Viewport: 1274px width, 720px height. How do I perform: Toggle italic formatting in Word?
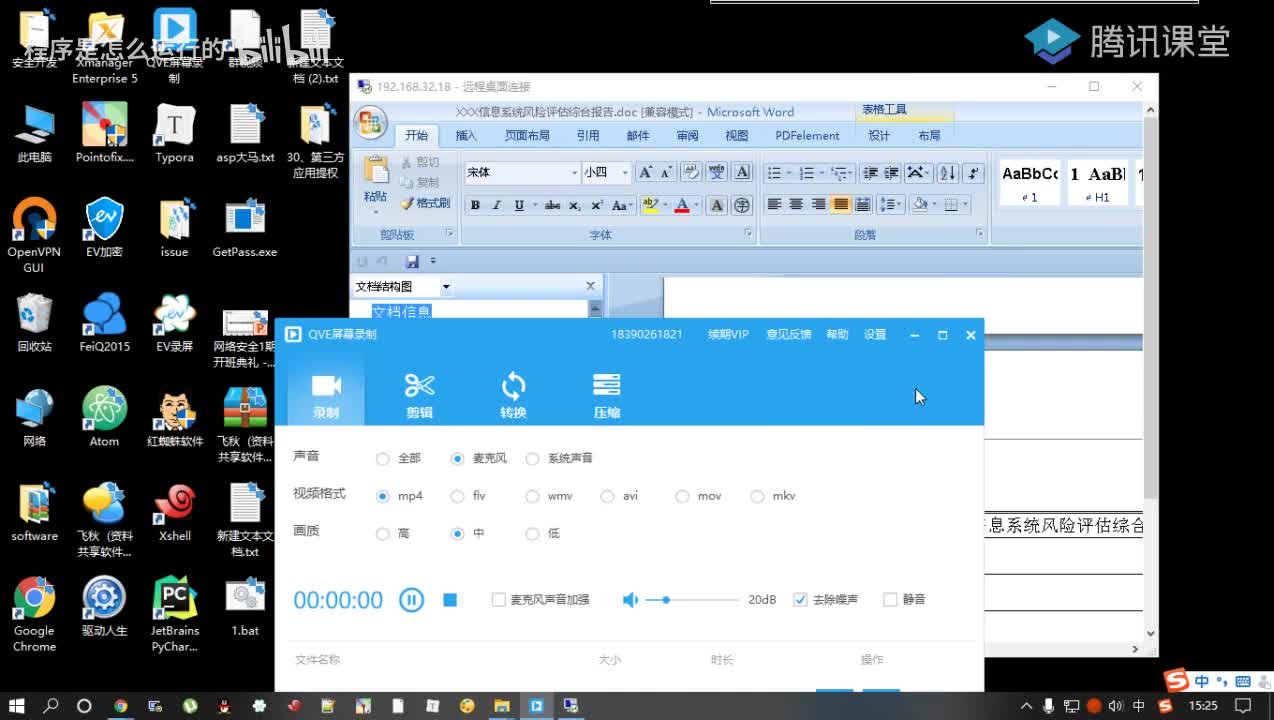pyautogui.click(x=496, y=205)
